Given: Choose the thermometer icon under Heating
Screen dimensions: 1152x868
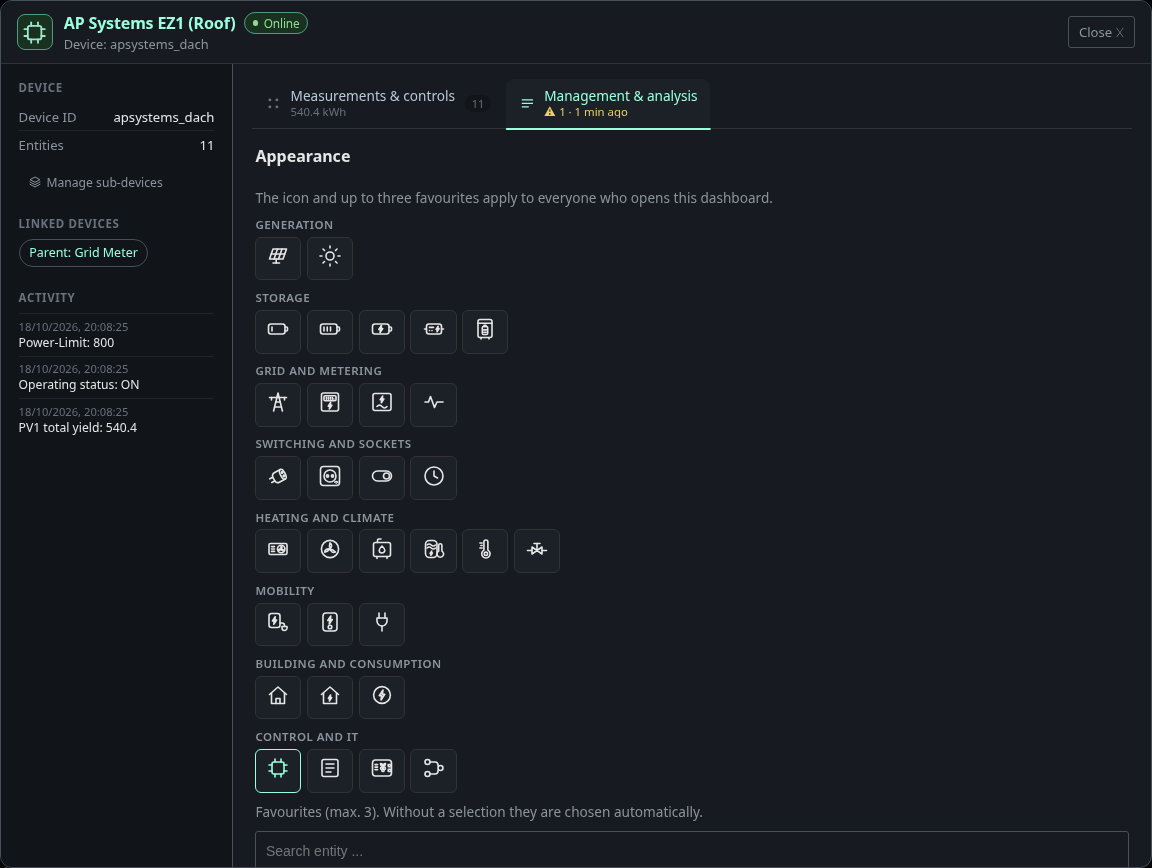Looking at the screenshot, I should (x=485, y=550).
